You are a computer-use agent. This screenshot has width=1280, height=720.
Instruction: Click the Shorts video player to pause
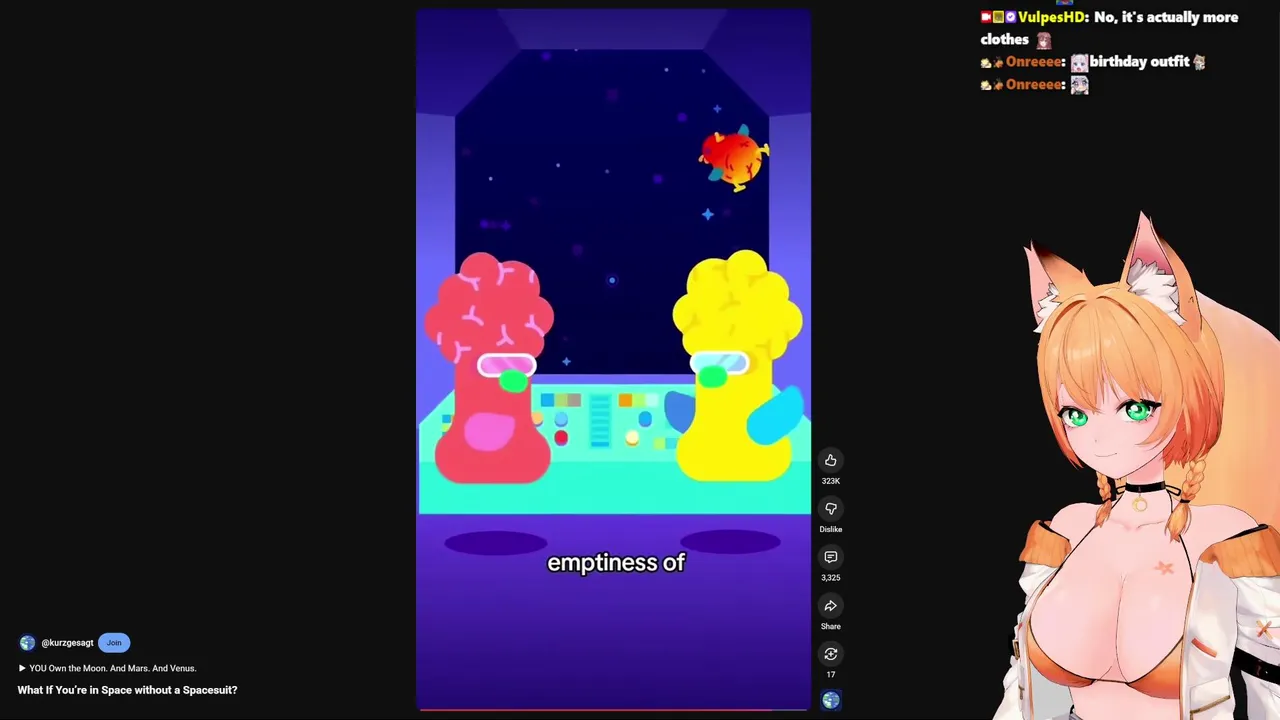(x=613, y=359)
